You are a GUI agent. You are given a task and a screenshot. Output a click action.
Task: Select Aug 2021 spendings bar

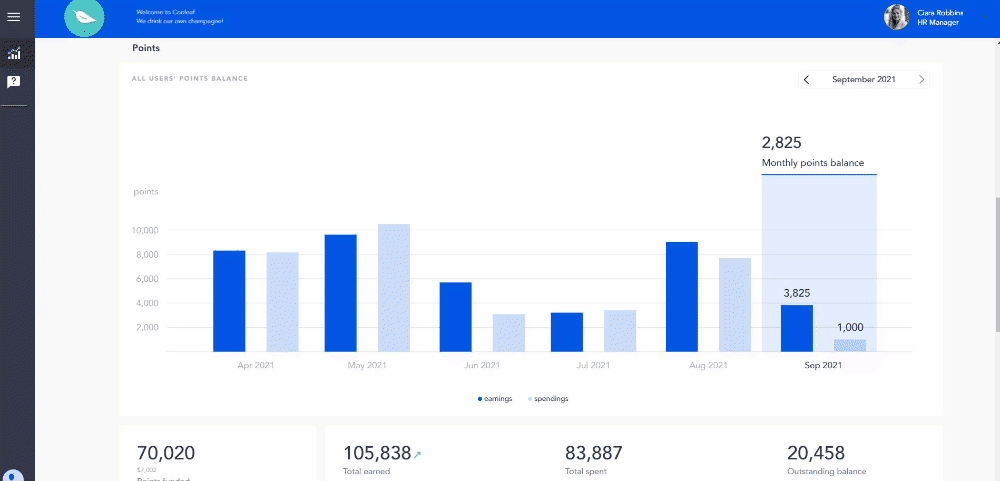point(735,305)
